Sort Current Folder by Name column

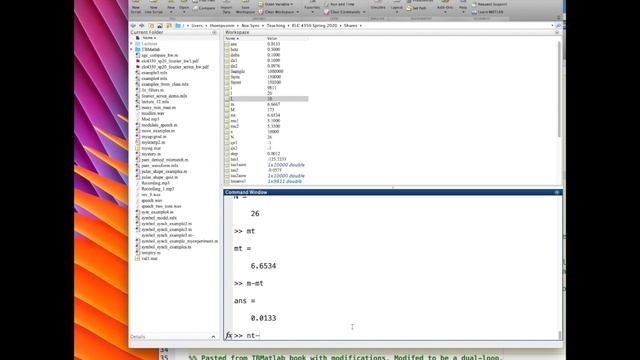[149, 38]
